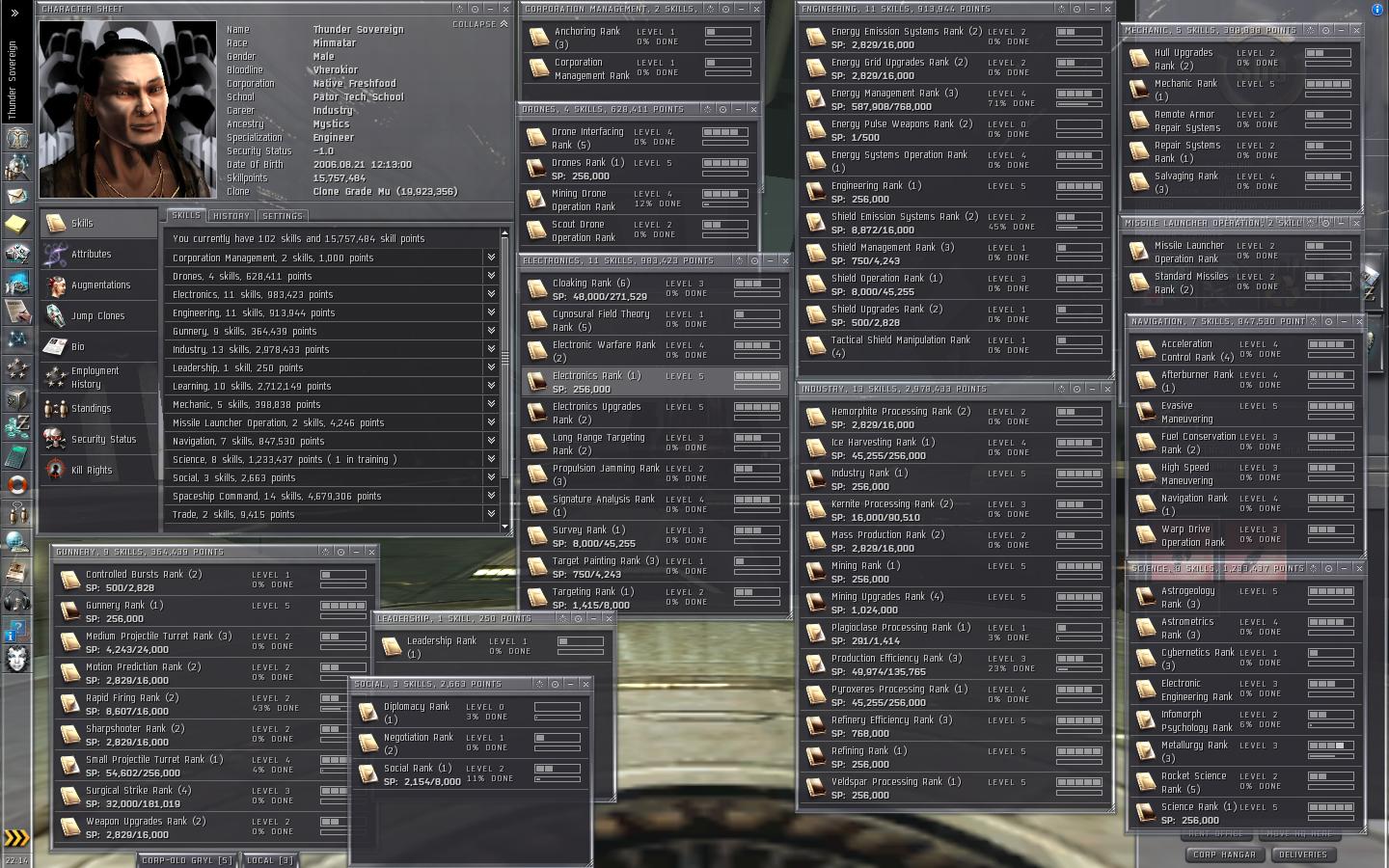The image size is (1389, 868).
Task: Open the star map icon in the sidebar
Action: coord(16,340)
